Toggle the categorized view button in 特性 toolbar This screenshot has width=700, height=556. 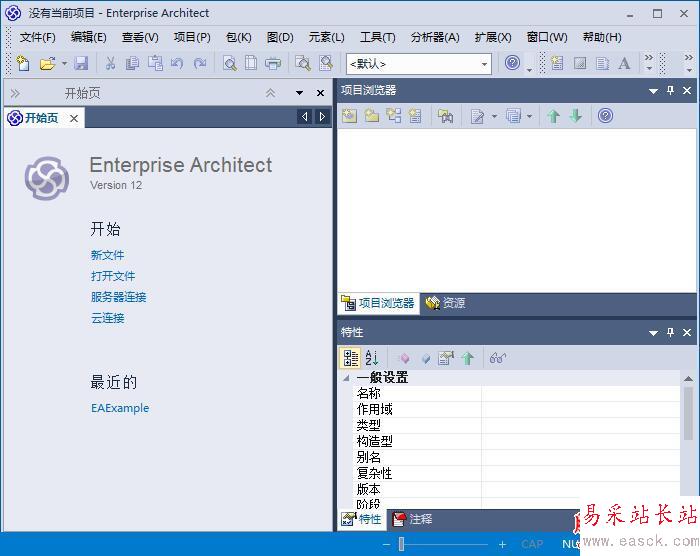(x=350, y=358)
